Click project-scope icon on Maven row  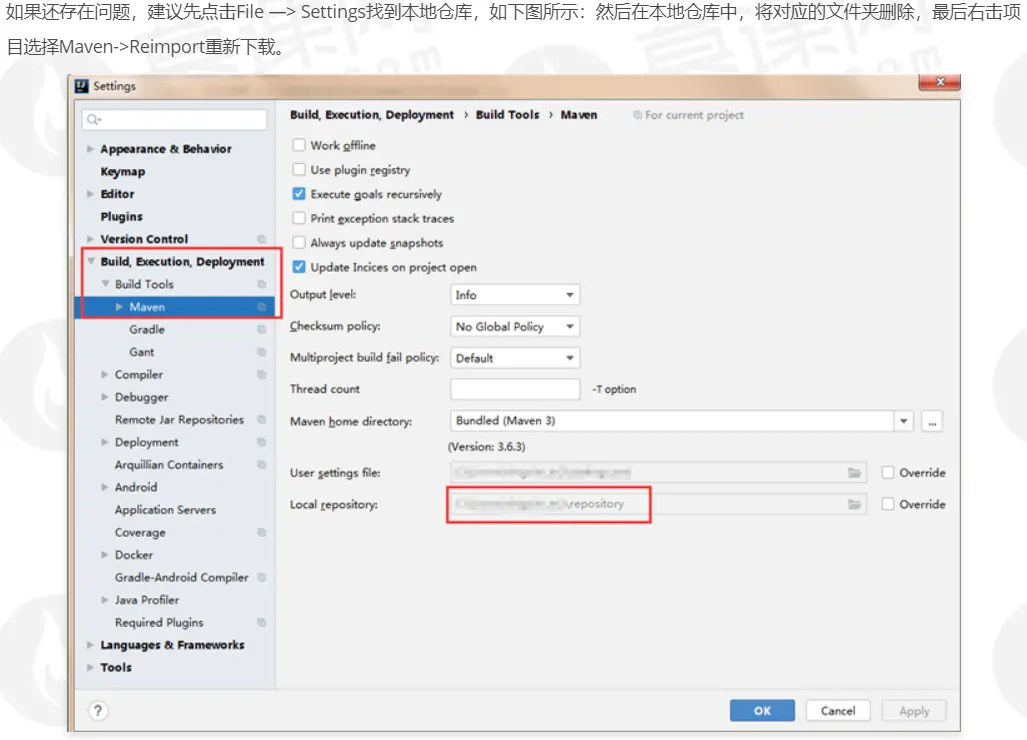tap(261, 306)
